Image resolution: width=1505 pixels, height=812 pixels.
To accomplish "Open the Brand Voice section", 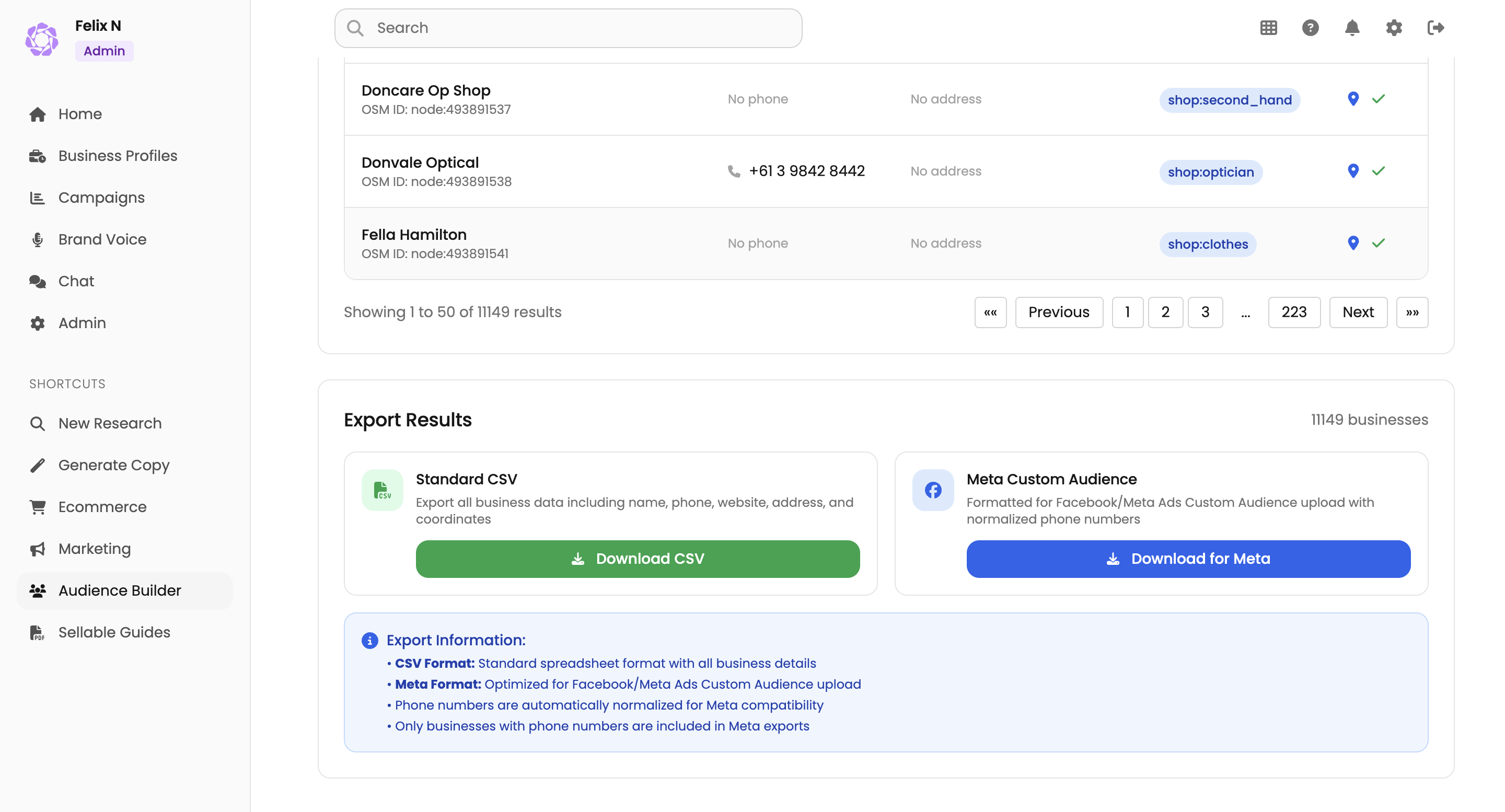I will pyautogui.click(x=102, y=239).
